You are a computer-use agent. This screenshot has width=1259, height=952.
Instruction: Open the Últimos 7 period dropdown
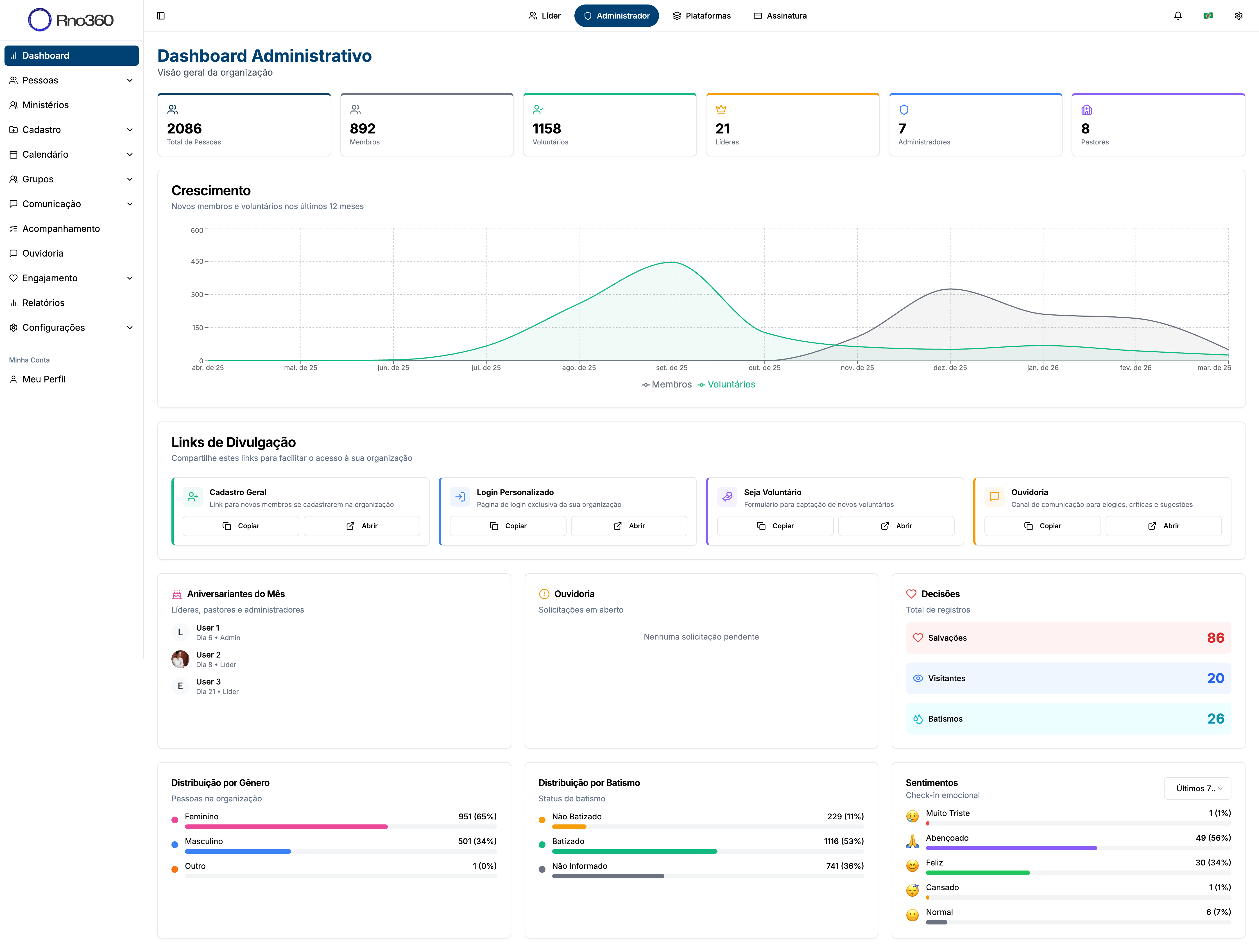1197,788
